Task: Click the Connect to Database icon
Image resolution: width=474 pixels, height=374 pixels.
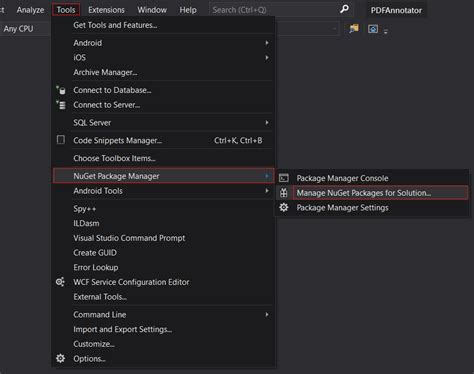Action: click(x=61, y=90)
